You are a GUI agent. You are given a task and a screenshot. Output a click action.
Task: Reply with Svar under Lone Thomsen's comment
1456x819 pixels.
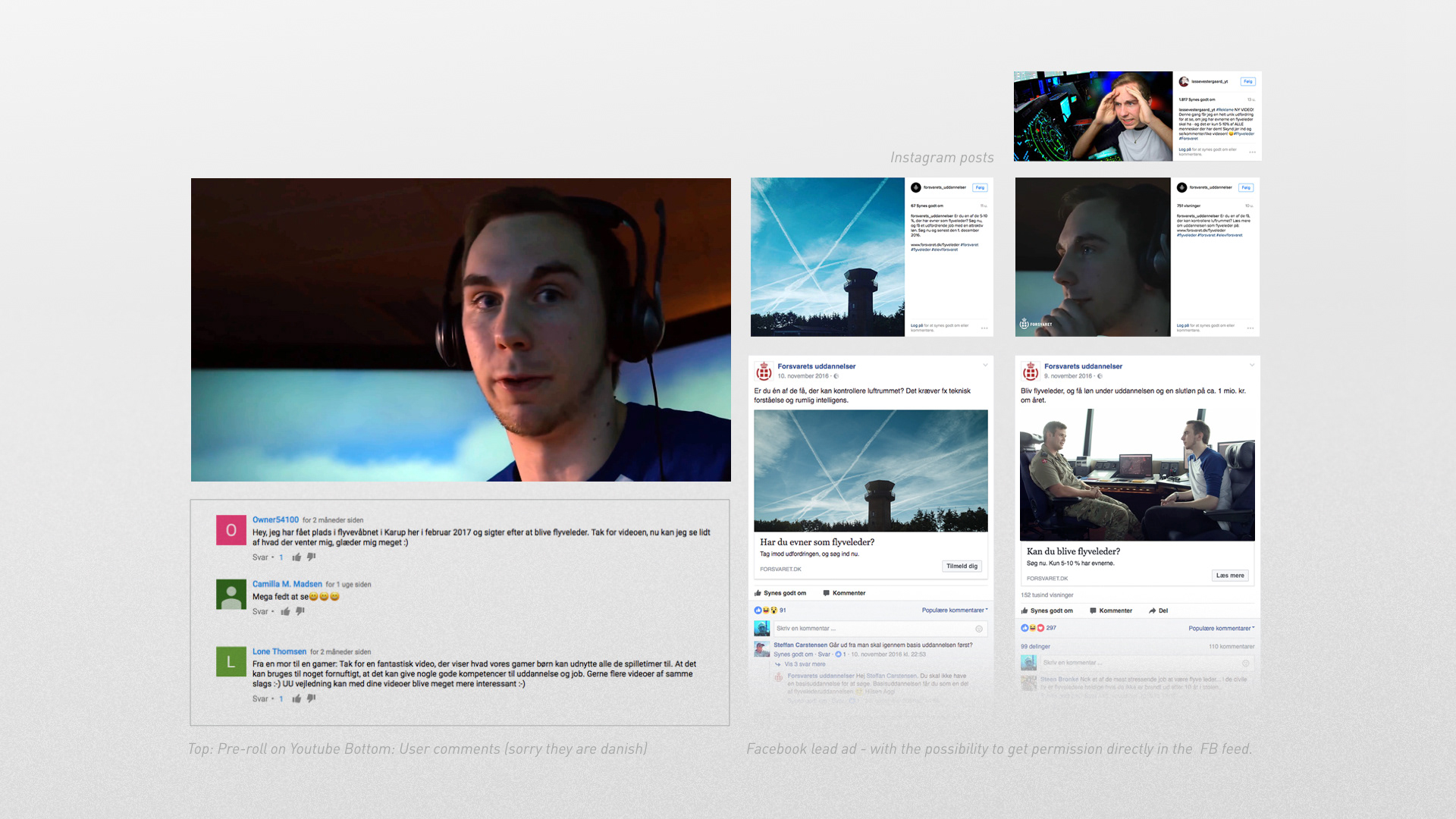pyautogui.click(x=260, y=699)
